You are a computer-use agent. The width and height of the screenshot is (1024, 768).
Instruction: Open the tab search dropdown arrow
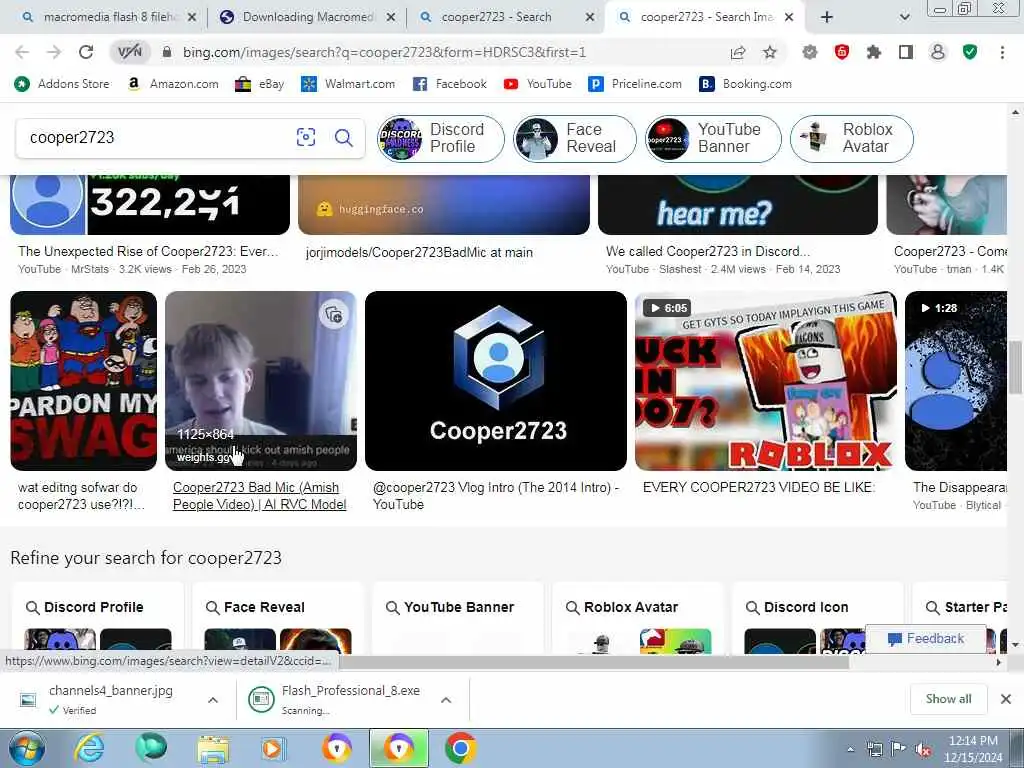(x=904, y=17)
